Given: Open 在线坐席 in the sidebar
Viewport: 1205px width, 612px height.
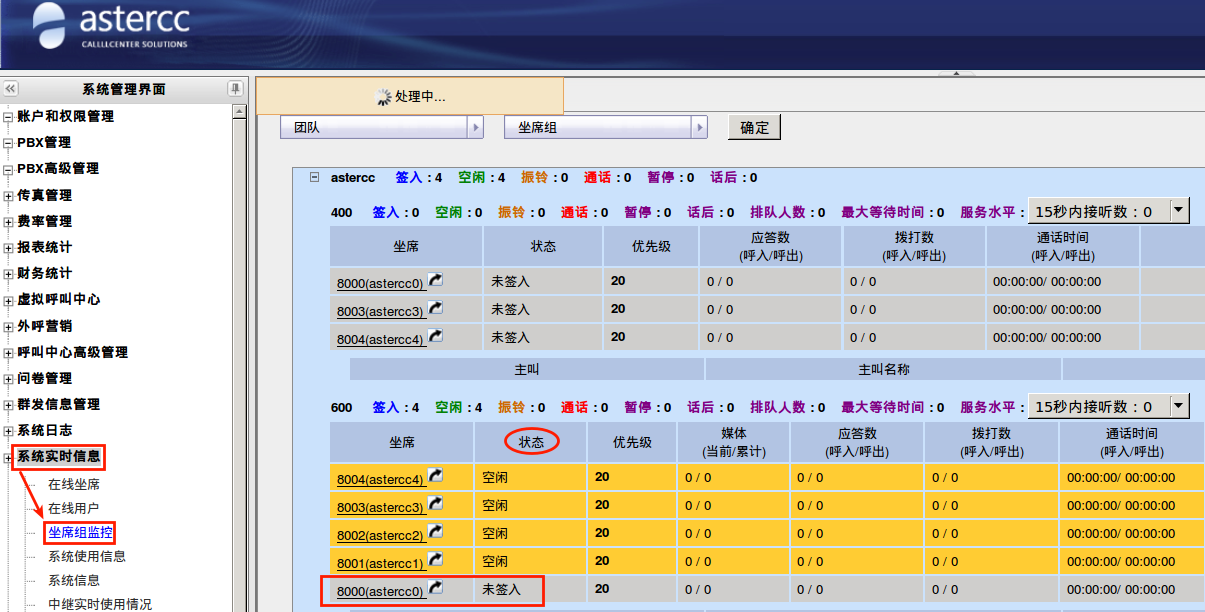Looking at the screenshot, I should click(x=74, y=484).
